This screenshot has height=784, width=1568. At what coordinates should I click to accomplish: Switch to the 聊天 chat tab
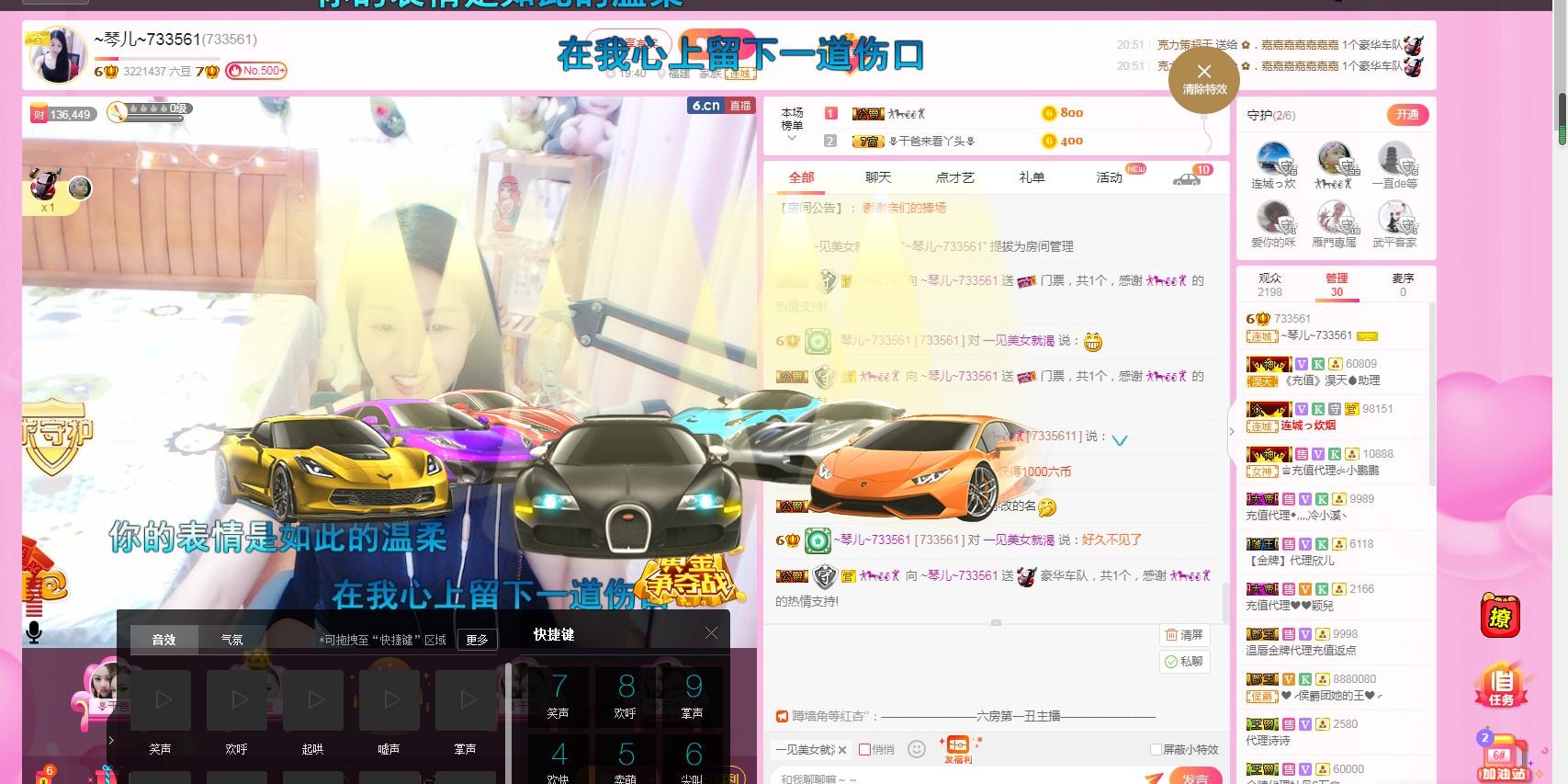point(878,177)
